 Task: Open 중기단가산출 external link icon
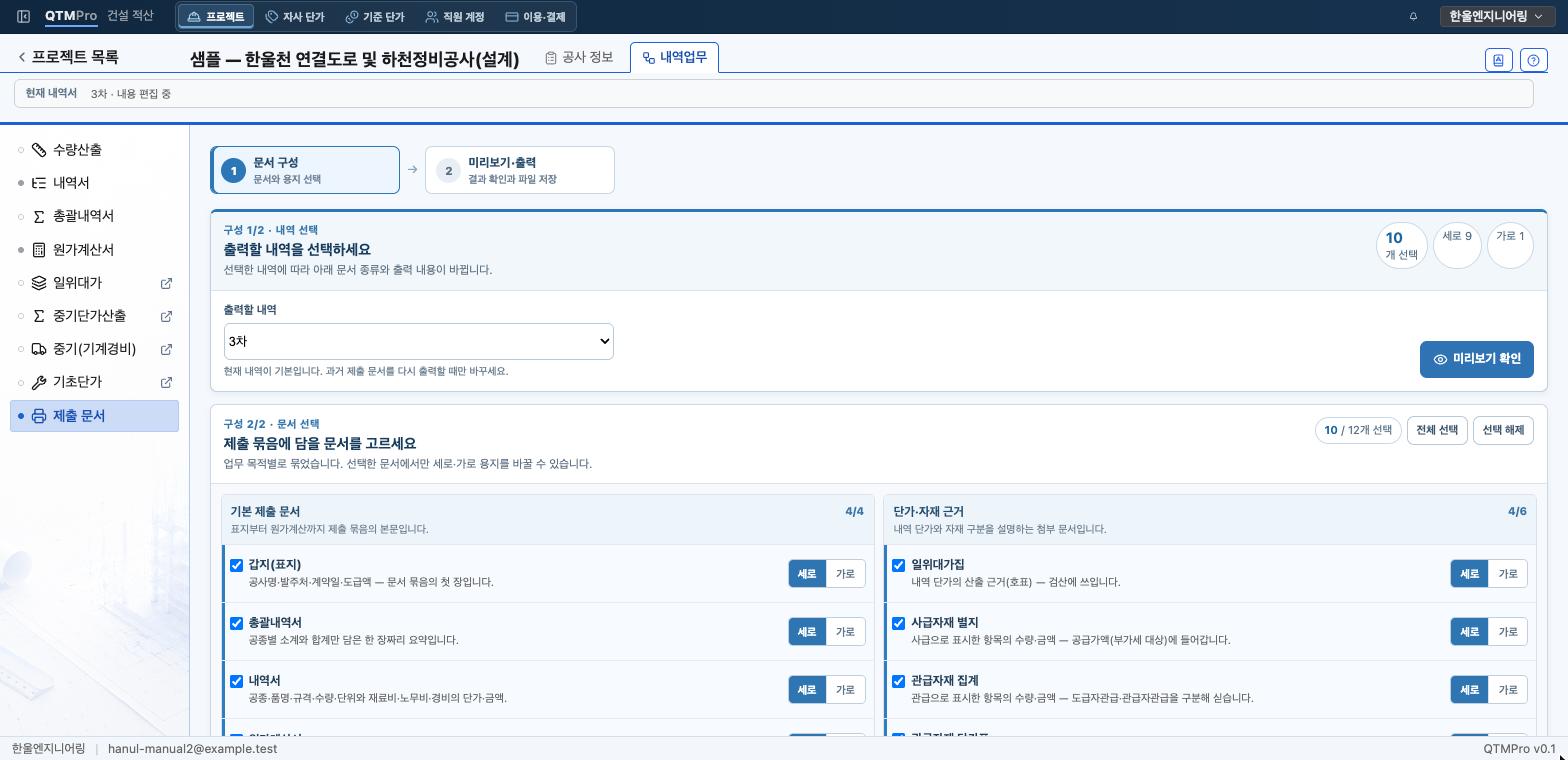(166, 316)
